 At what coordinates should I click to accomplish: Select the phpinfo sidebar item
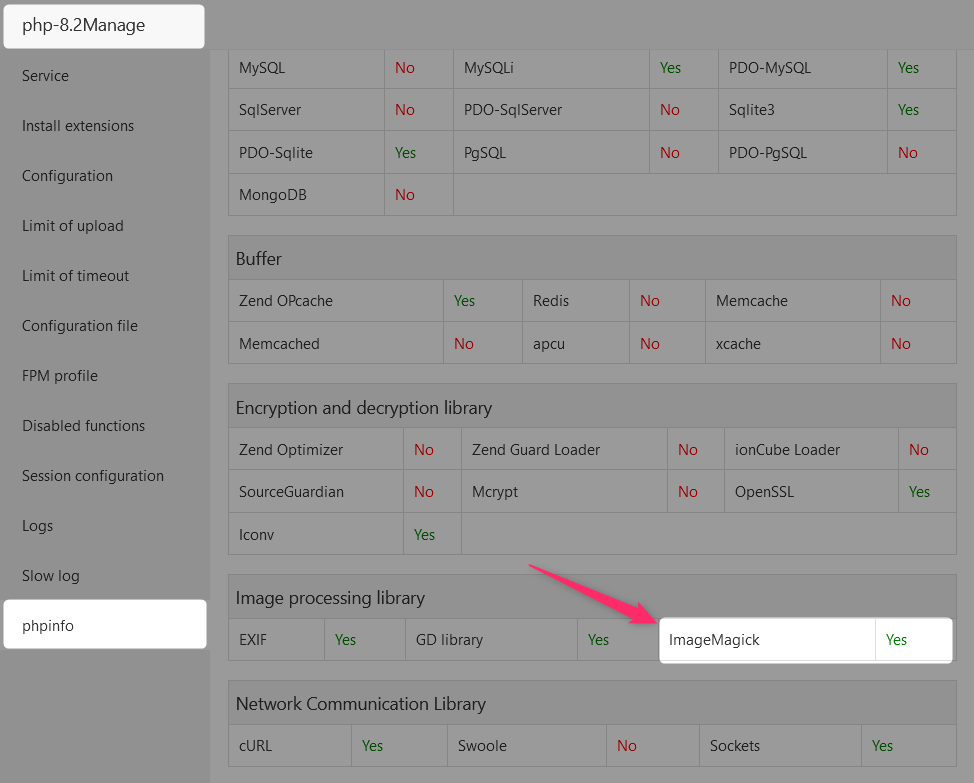(48, 626)
